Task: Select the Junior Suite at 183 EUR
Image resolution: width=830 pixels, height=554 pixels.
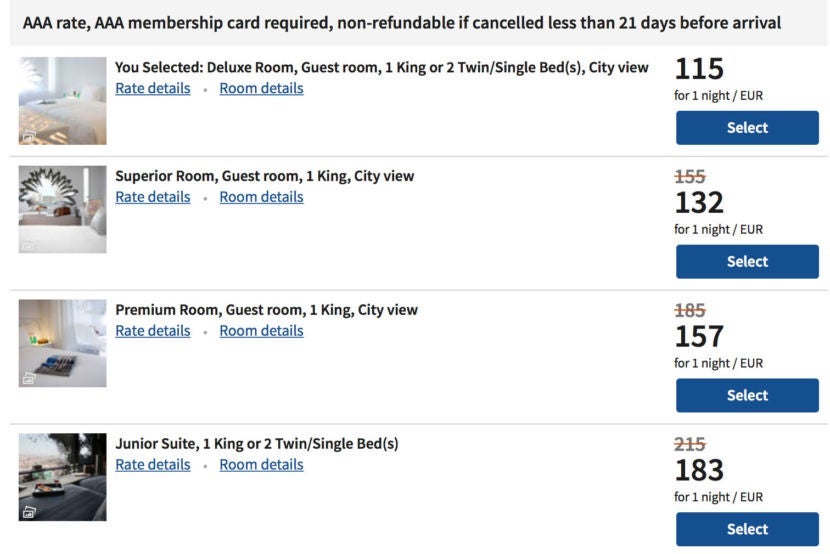Action: click(x=747, y=530)
